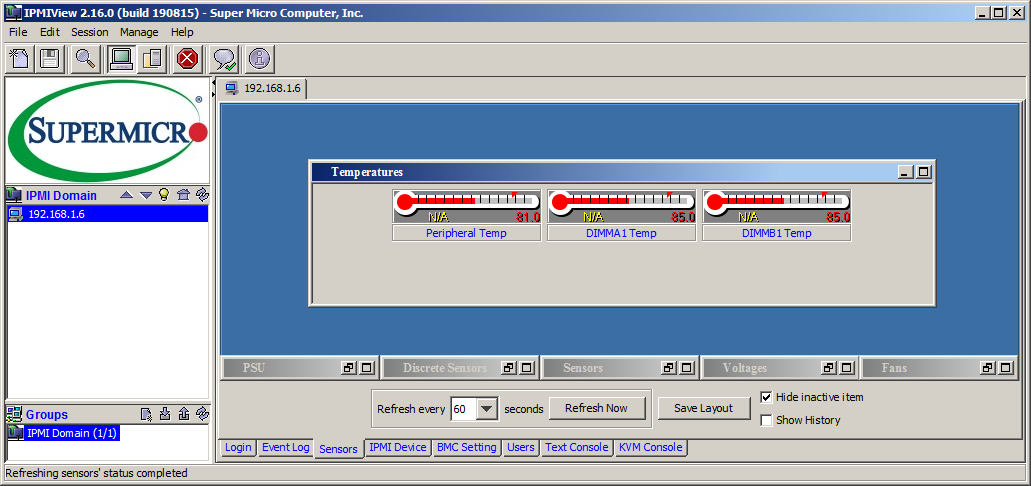This screenshot has height=486, width=1031.
Task: Open the Session menu
Action: (89, 32)
